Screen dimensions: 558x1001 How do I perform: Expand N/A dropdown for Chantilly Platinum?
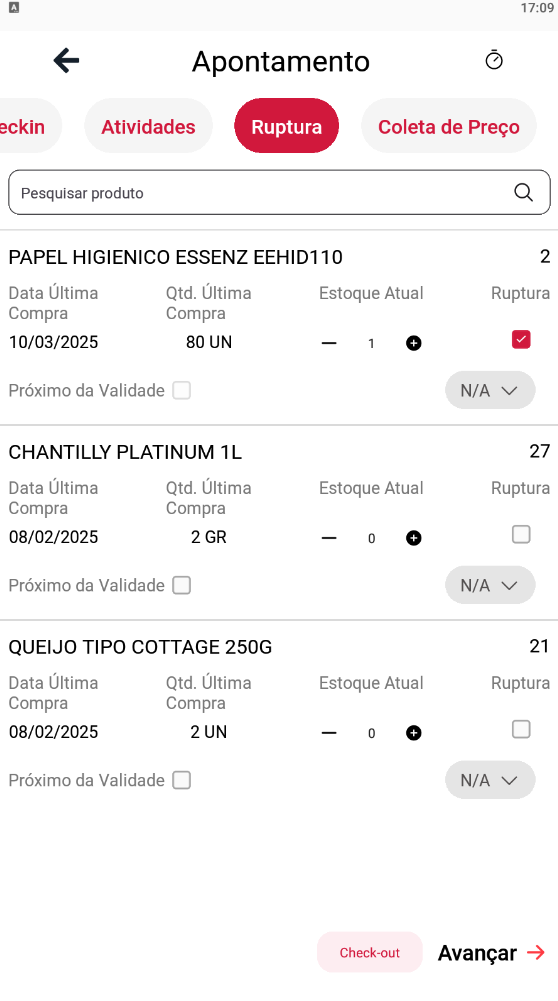[490, 585]
